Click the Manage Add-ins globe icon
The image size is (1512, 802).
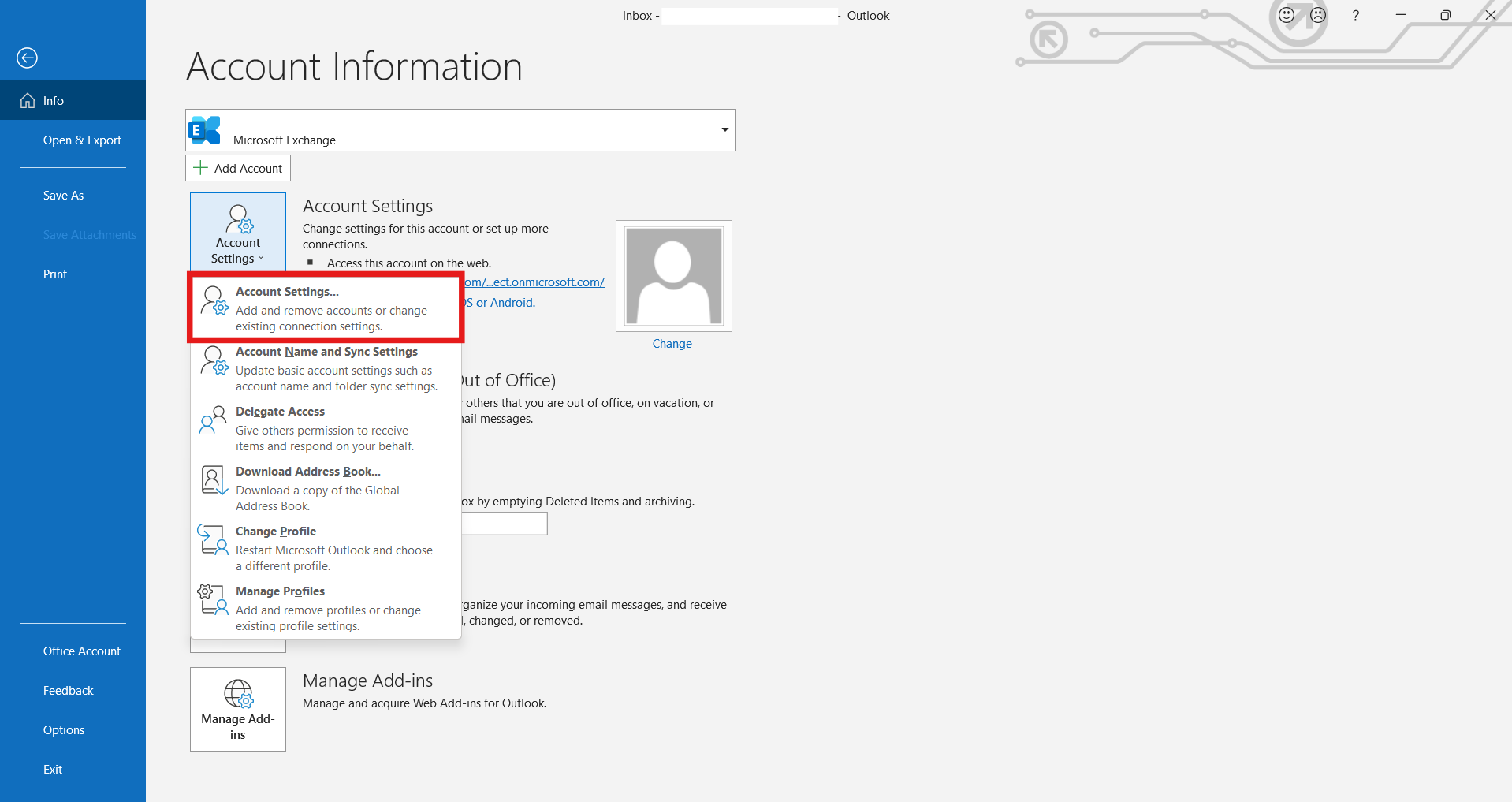pos(238,694)
